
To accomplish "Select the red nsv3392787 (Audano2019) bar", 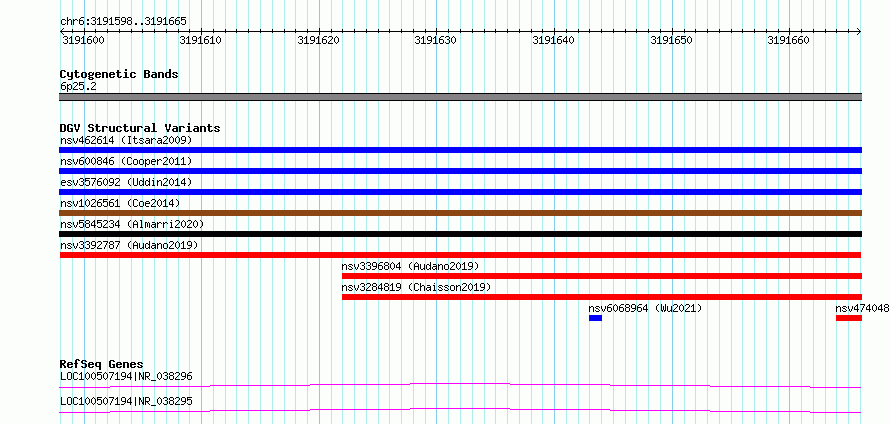I will [x=460, y=255].
